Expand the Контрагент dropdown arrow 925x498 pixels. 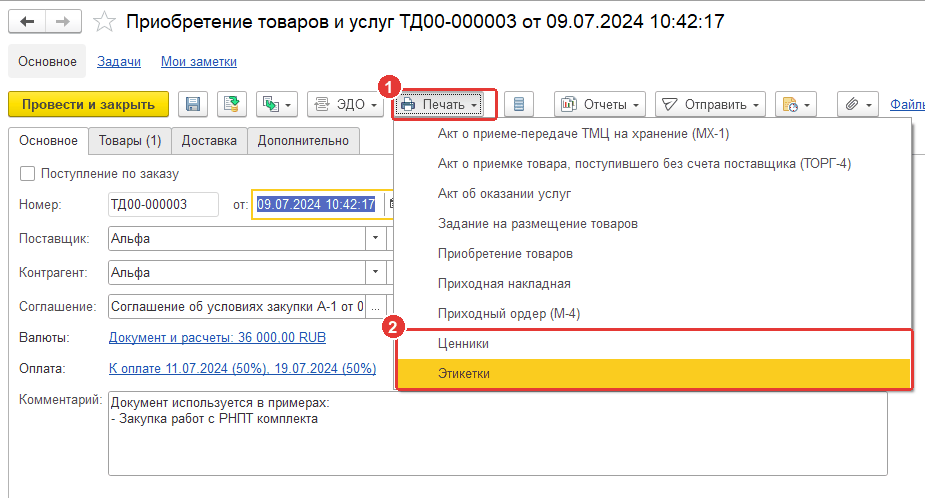click(375, 273)
